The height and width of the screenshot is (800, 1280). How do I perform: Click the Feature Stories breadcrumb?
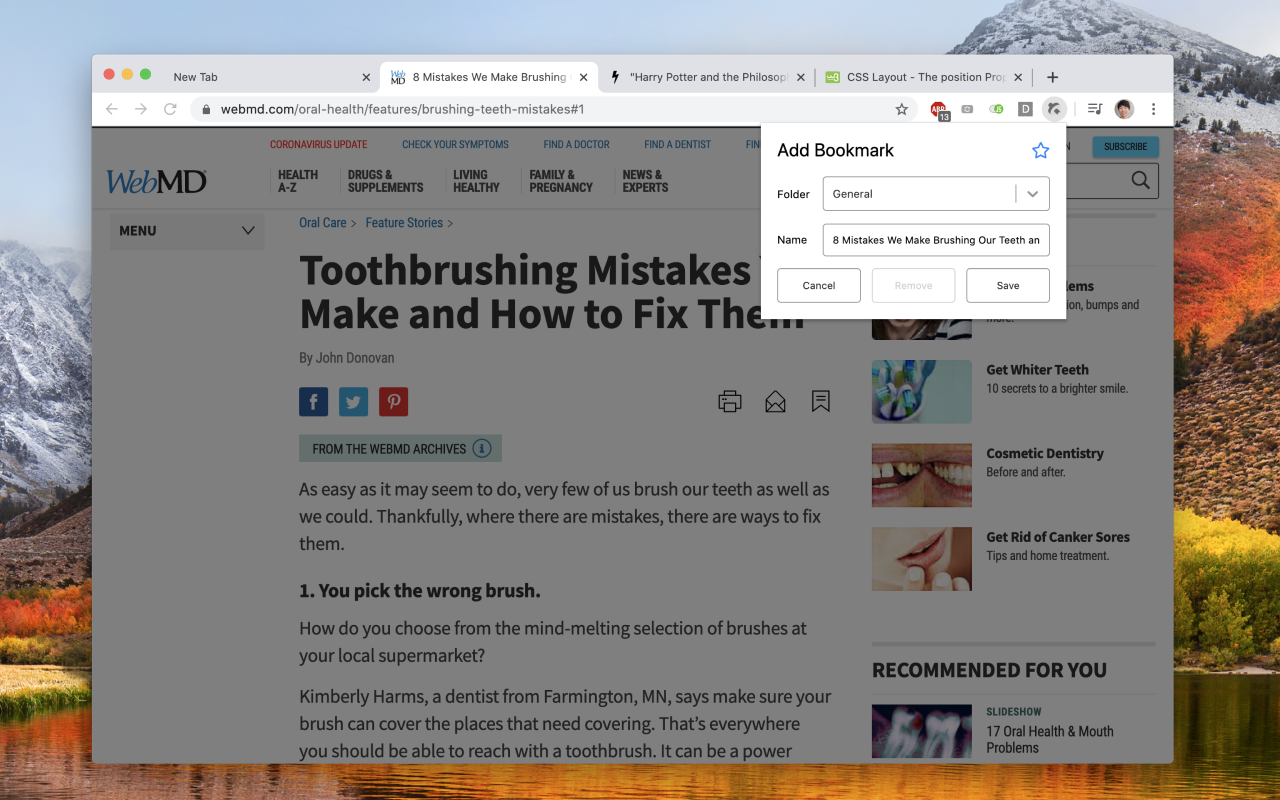tap(404, 223)
